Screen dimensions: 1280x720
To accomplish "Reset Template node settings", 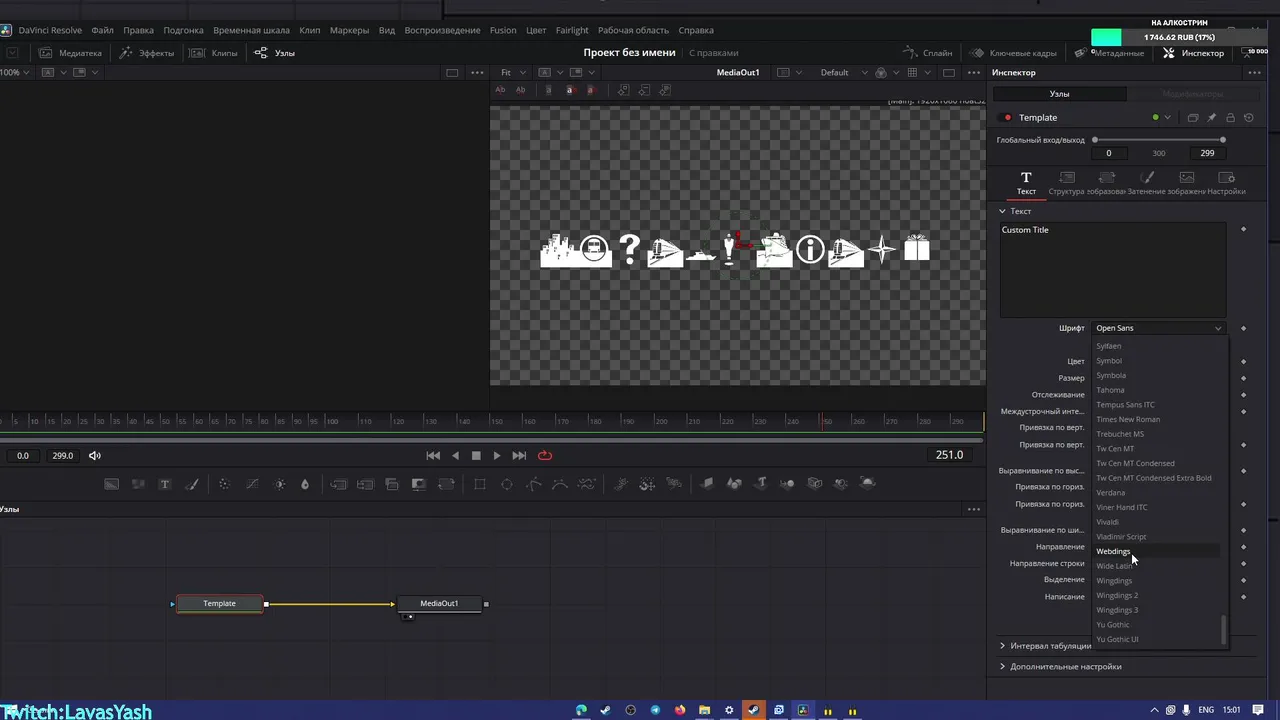I will [1249, 118].
